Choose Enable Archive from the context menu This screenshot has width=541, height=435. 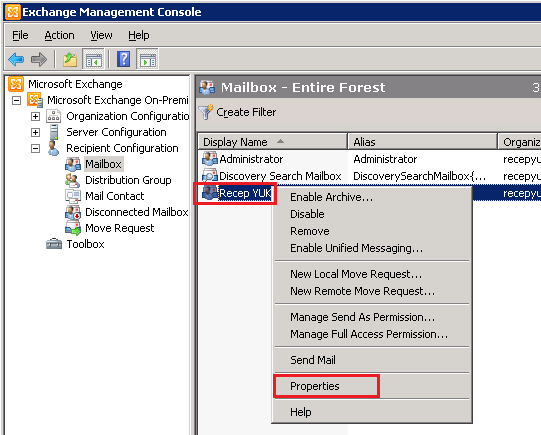(331, 197)
